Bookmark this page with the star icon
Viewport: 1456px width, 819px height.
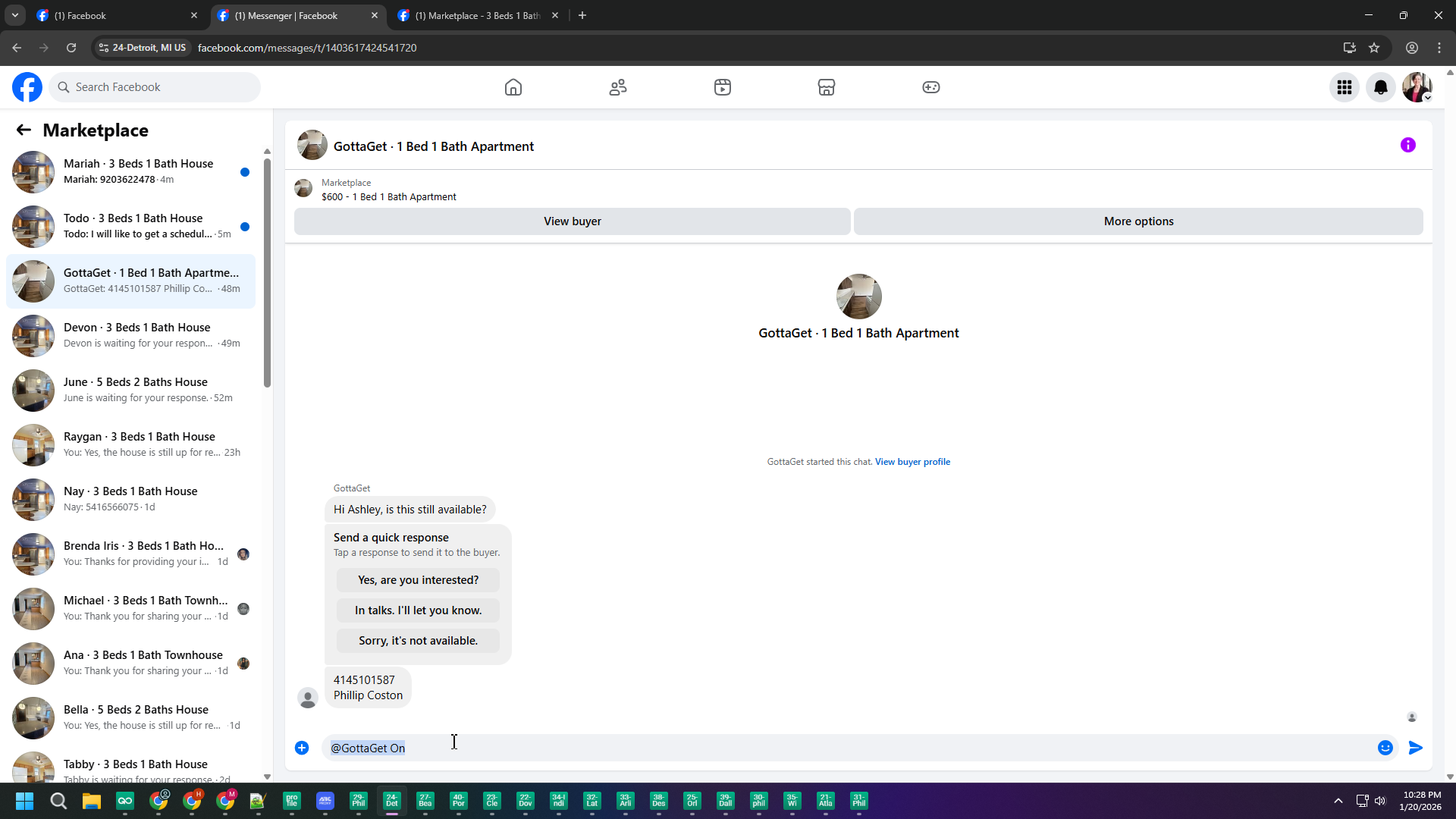[1374, 48]
